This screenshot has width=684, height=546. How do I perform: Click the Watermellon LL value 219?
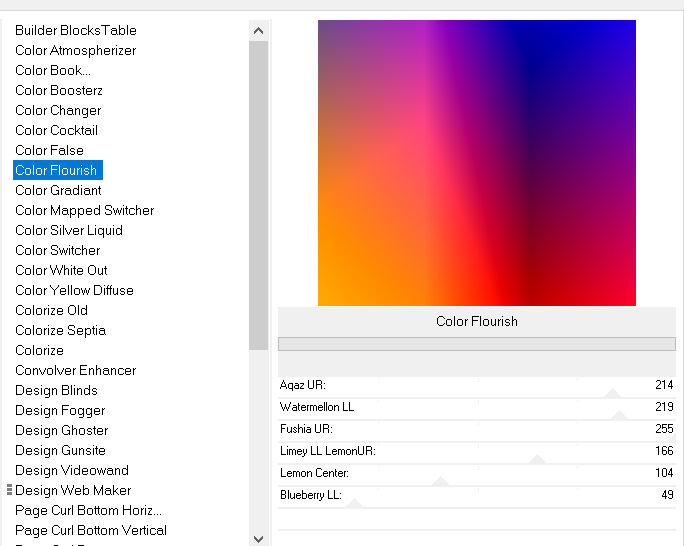coord(664,406)
